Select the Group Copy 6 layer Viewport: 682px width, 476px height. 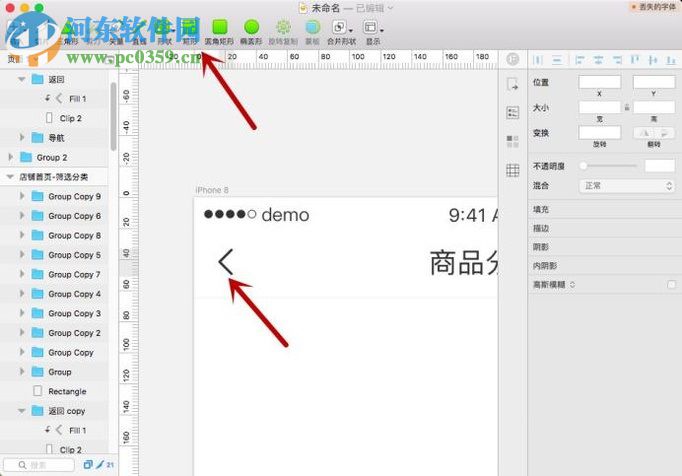tap(74, 216)
